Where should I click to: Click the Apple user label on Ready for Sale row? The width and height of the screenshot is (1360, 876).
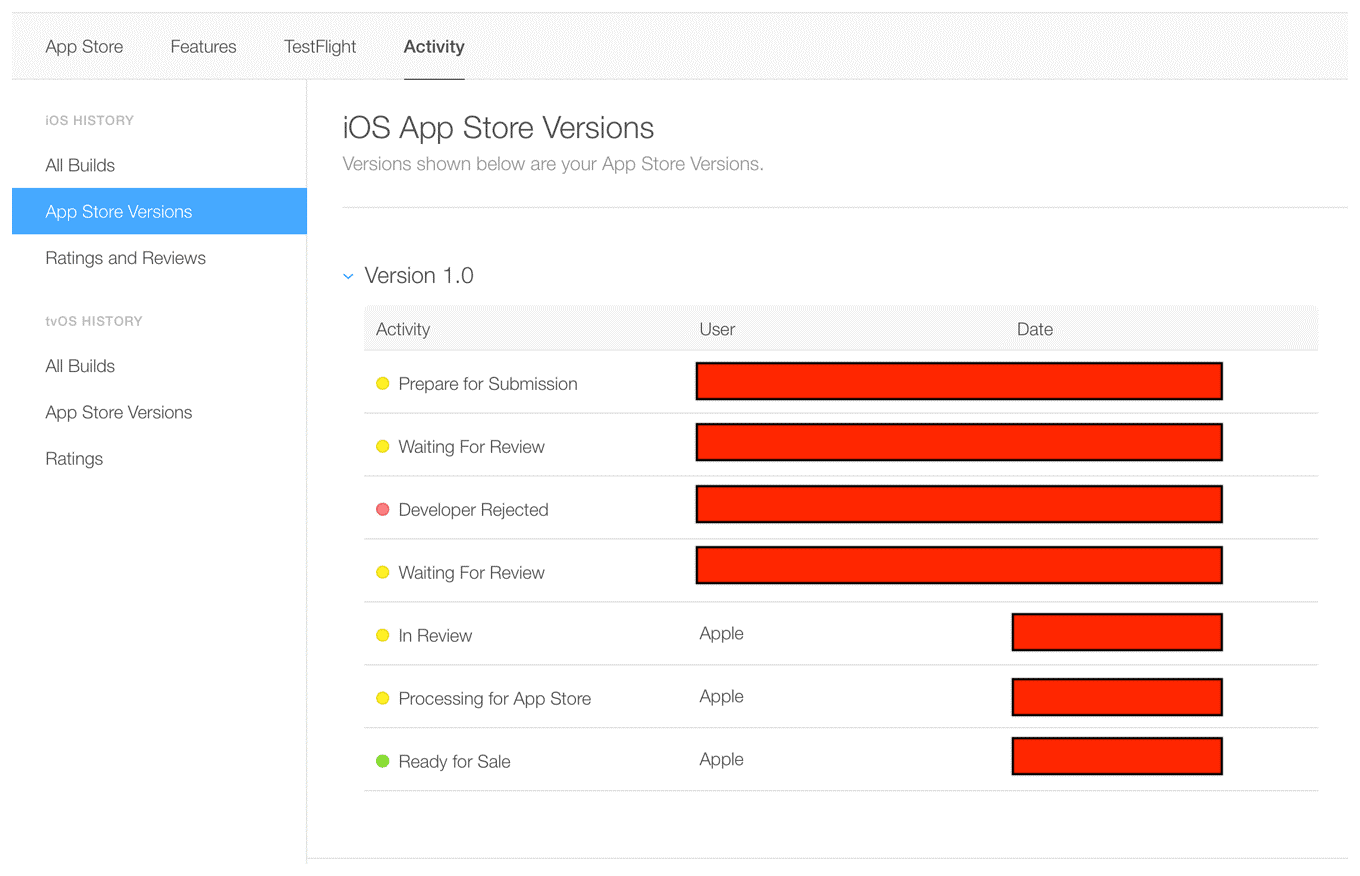tap(721, 760)
